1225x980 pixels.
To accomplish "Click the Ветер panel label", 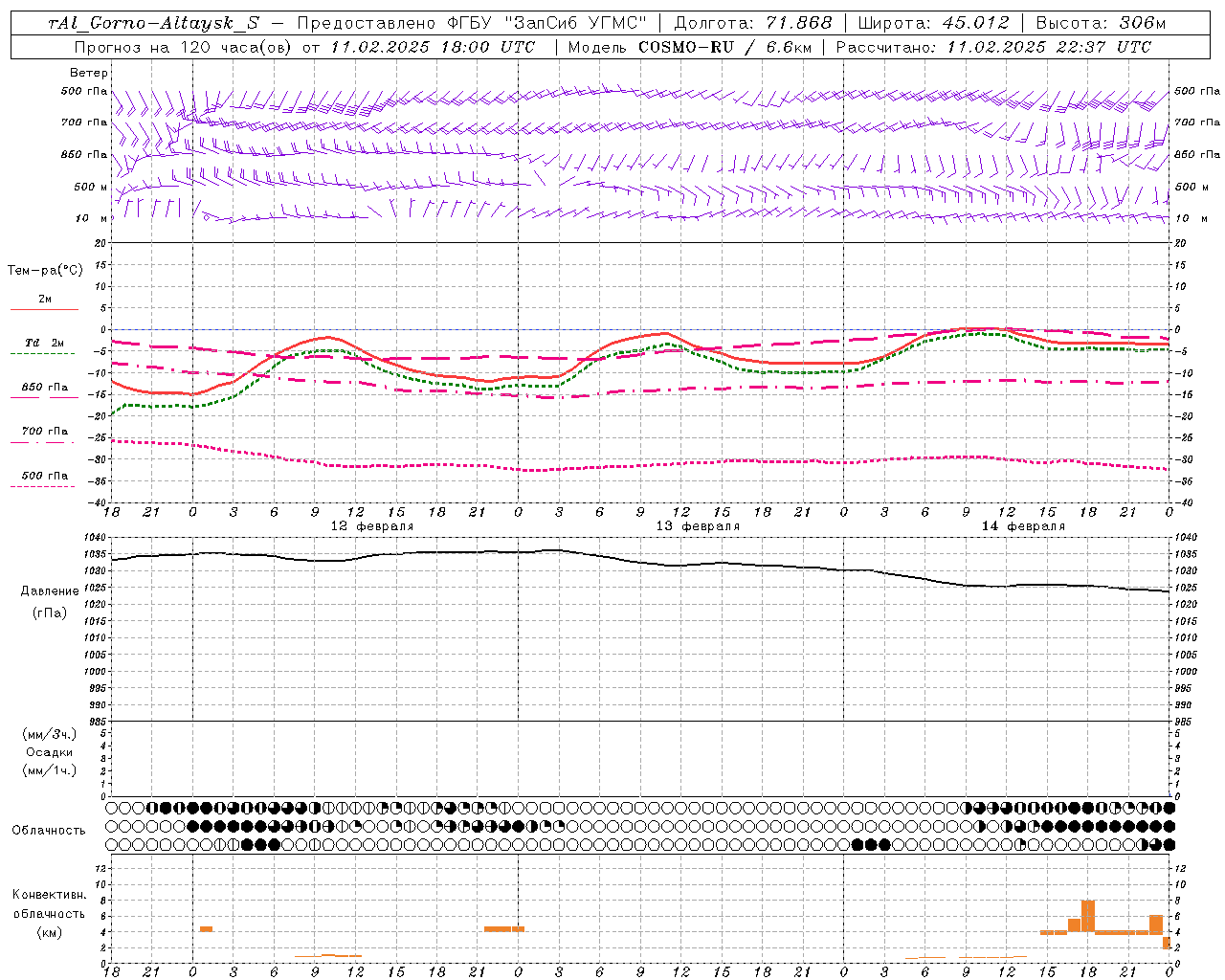I will [x=89, y=73].
